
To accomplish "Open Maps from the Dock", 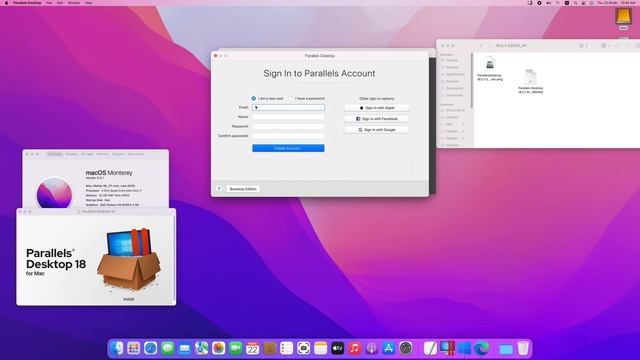I will point(202,348).
